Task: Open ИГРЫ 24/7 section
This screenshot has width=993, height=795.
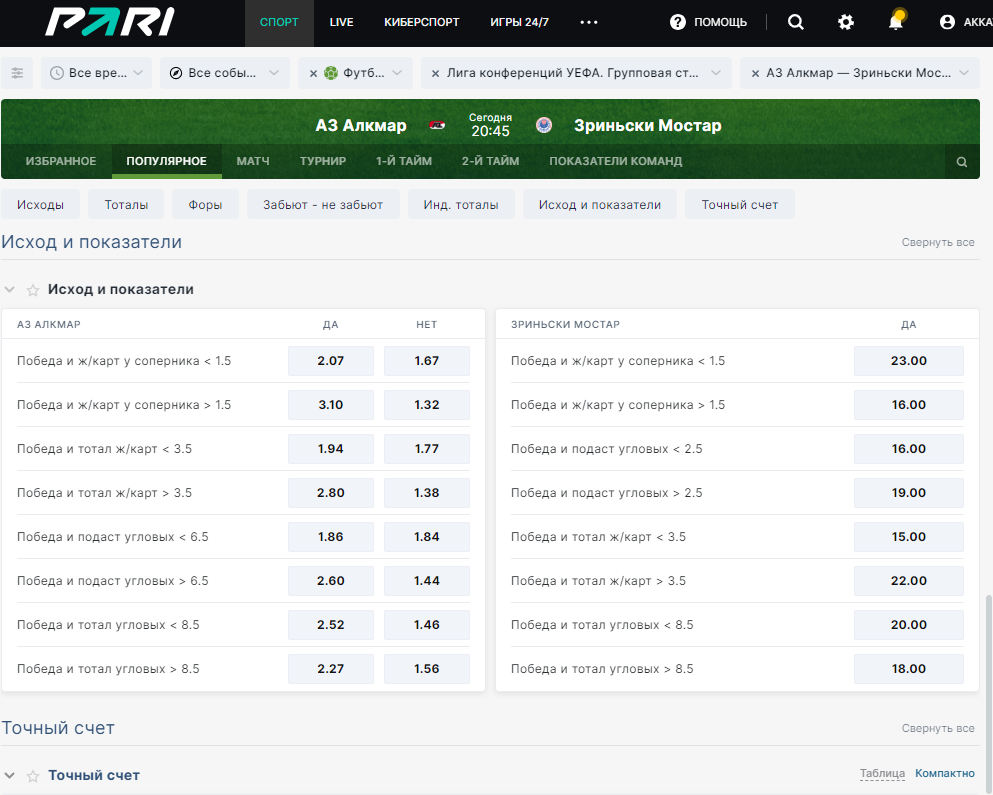Action: point(519,22)
